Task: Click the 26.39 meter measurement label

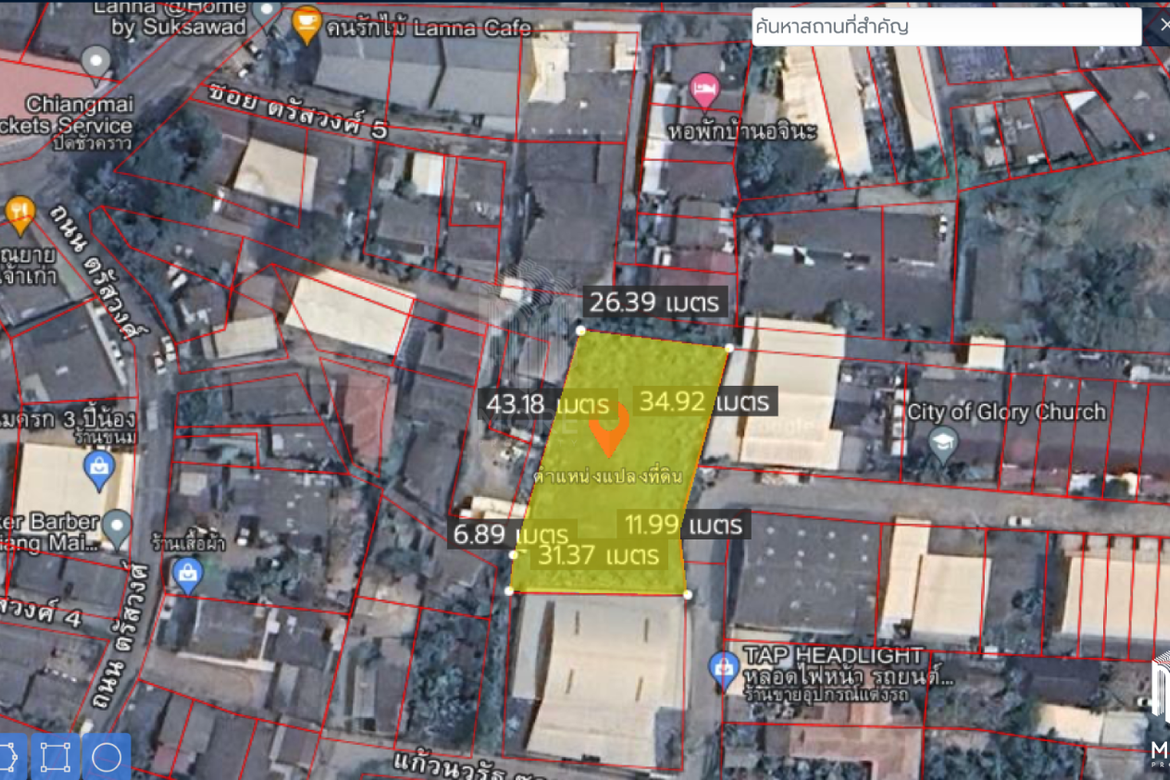Action: (655, 302)
